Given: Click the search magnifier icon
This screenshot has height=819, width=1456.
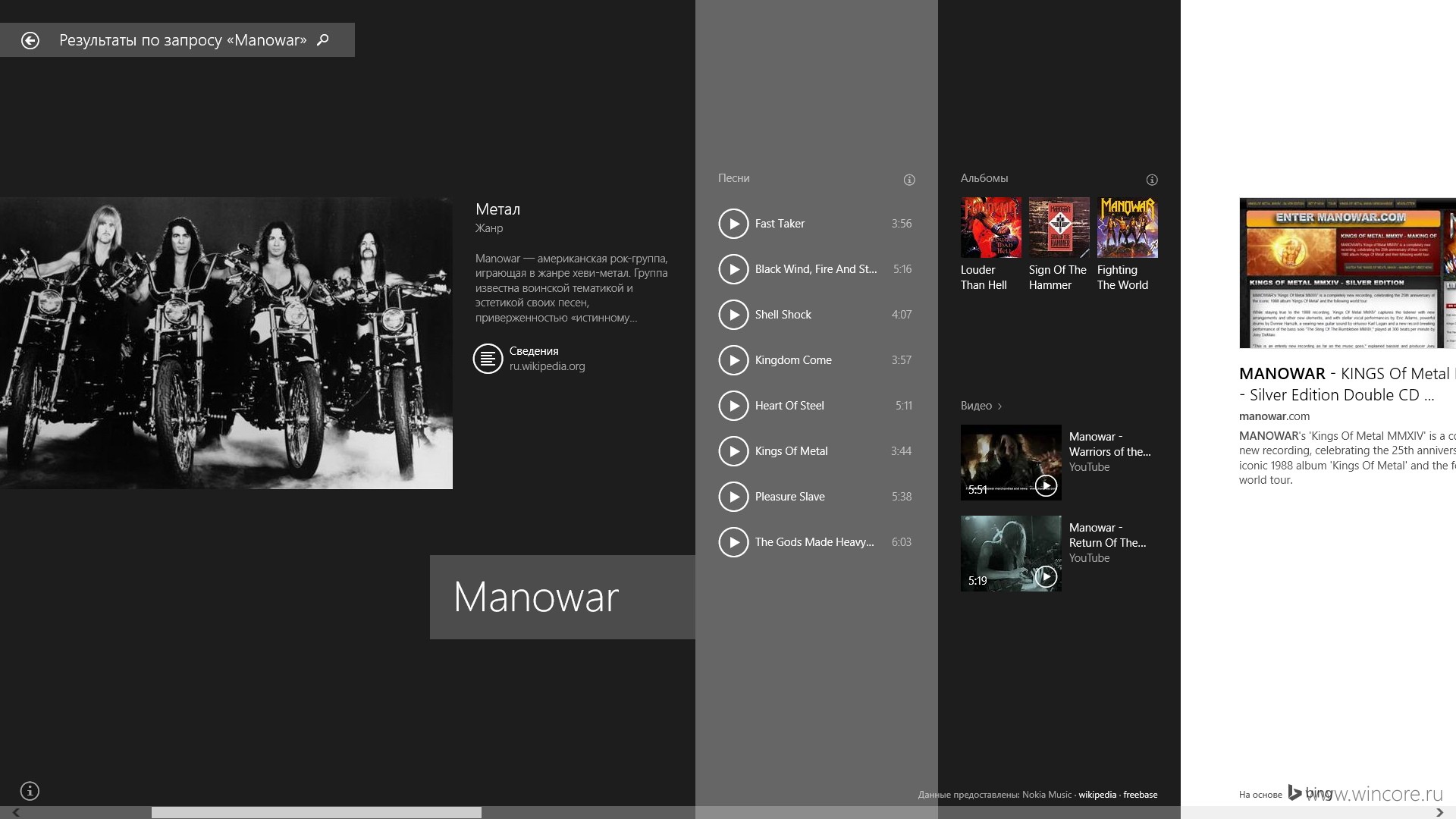Looking at the screenshot, I should point(323,39).
